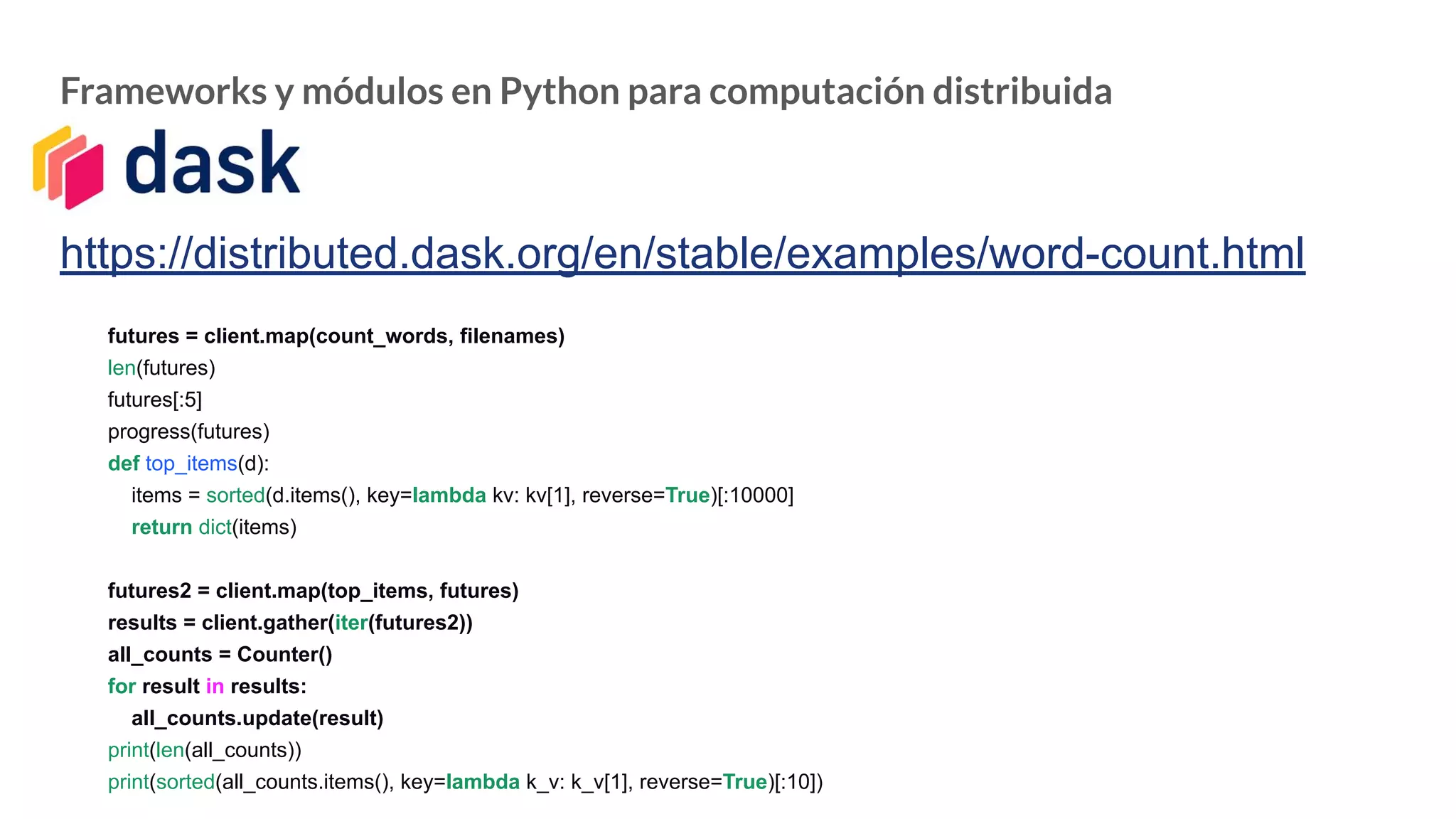The image size is (1456, 819).
Task: Click the 'results = client.gather(iter(futures2))' line
Action: (290, 623)
